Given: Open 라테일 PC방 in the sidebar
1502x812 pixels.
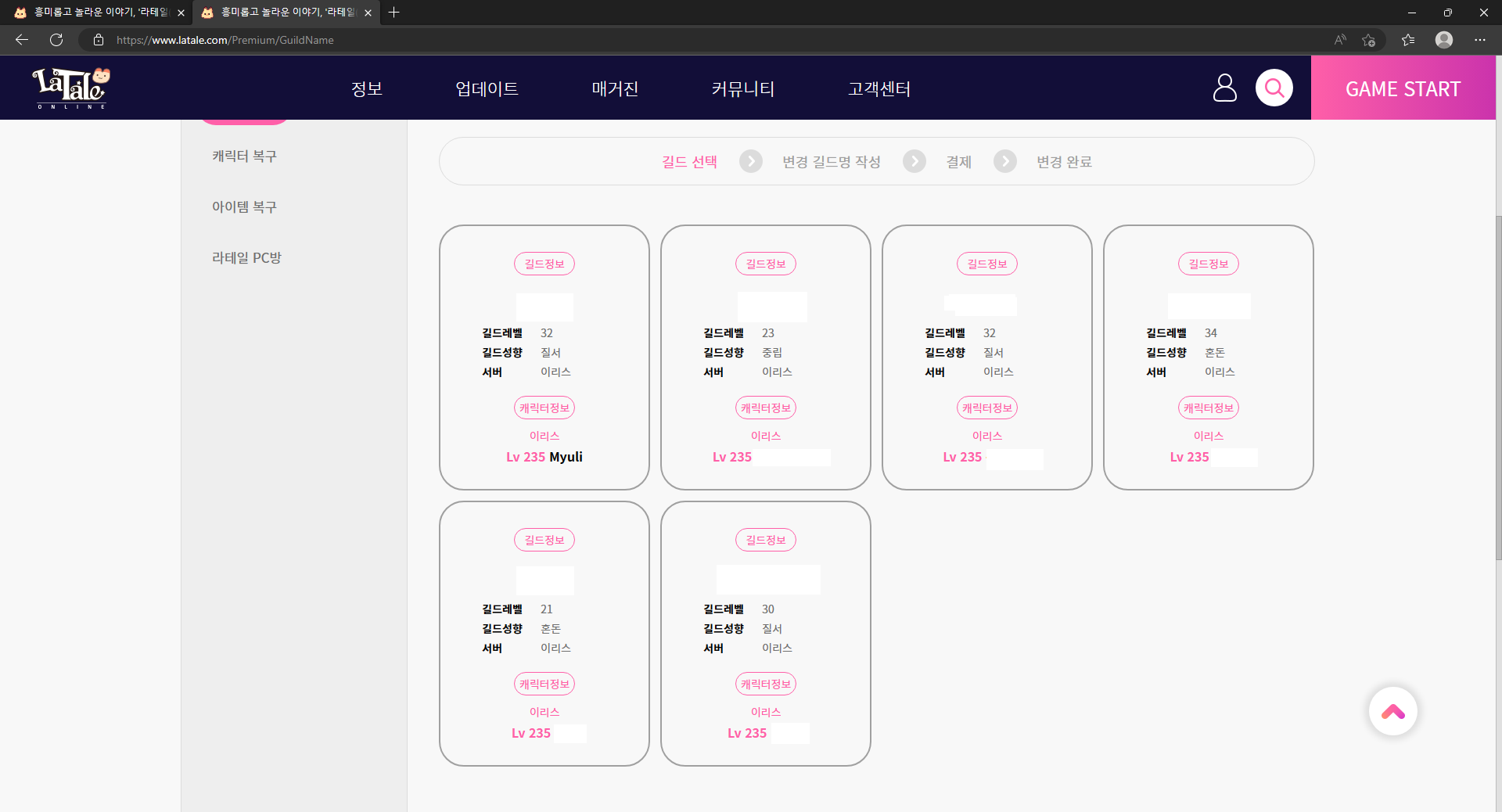Looking at the screenshot, I should click(246, 257).
